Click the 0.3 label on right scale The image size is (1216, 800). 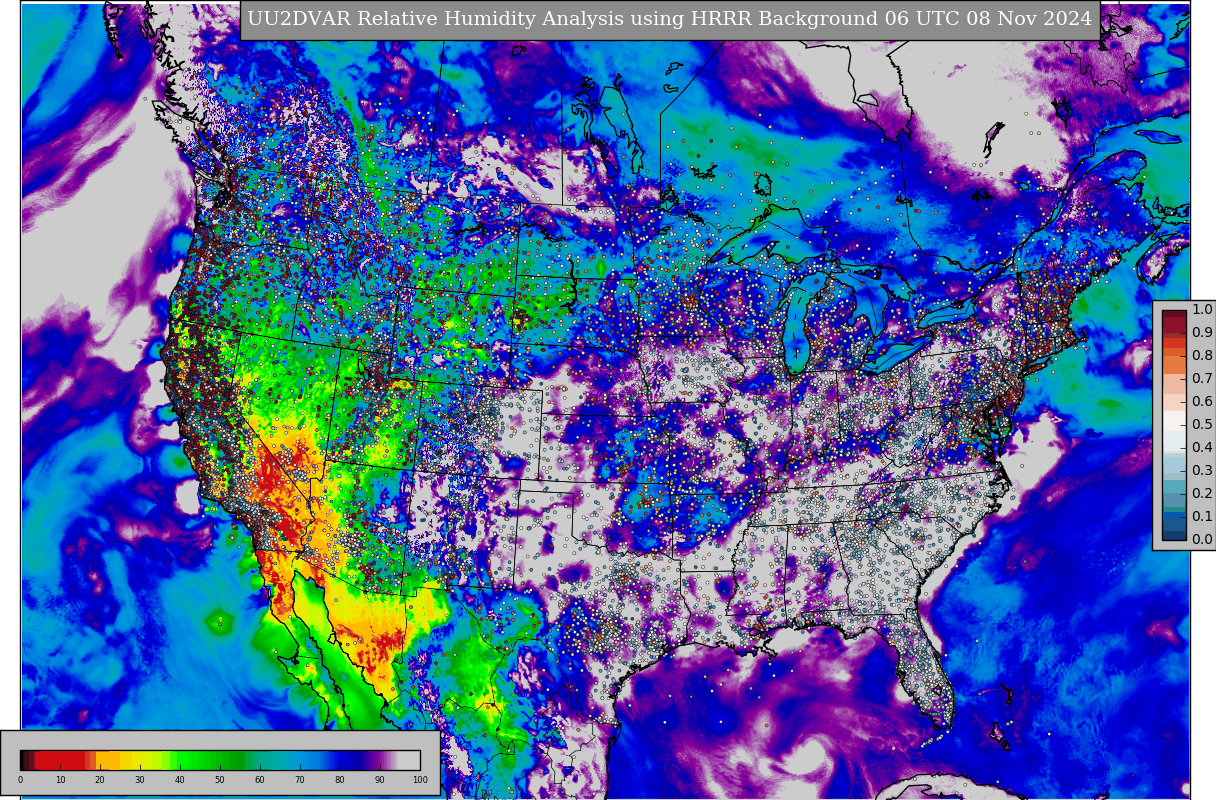(1202, 471)
